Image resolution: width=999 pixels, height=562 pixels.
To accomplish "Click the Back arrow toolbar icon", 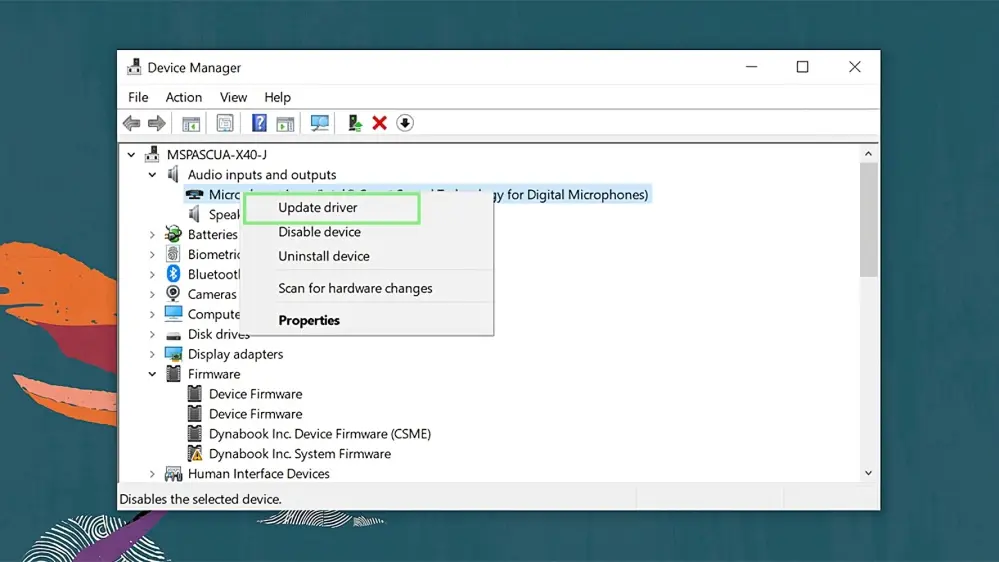I will point(132,123).
